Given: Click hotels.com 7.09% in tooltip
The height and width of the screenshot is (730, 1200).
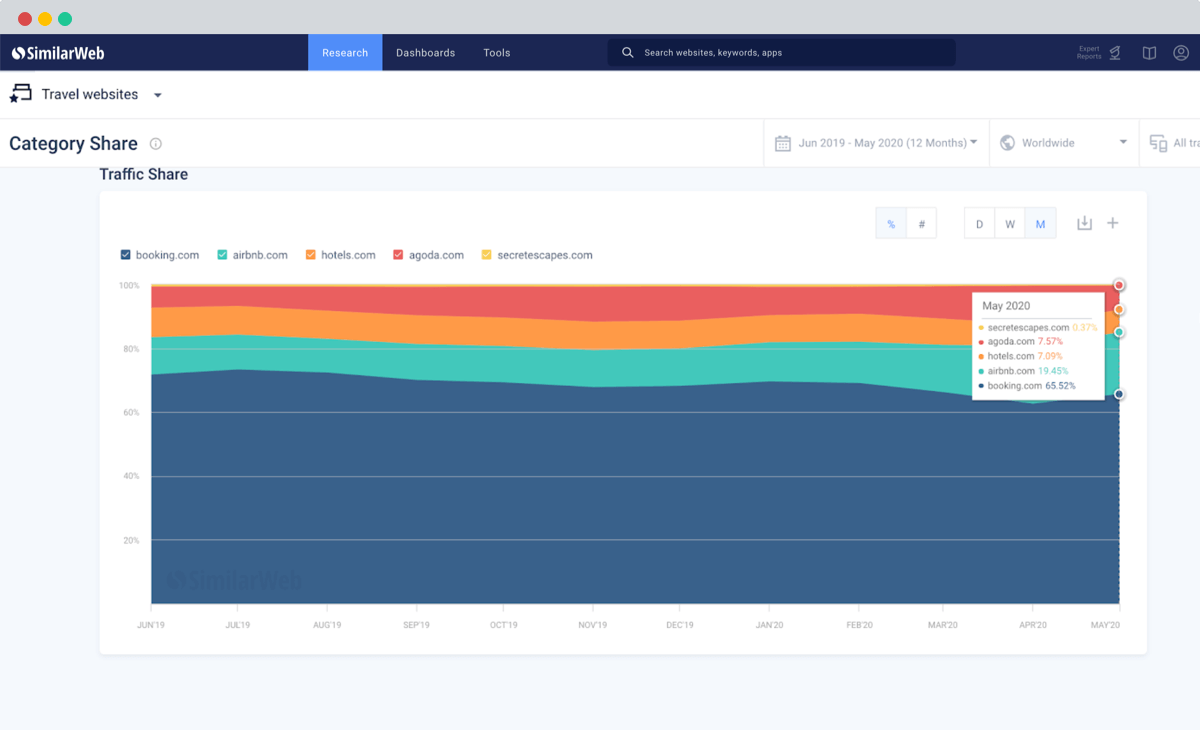Looking at the screenshot, I should click(1021, 356).
